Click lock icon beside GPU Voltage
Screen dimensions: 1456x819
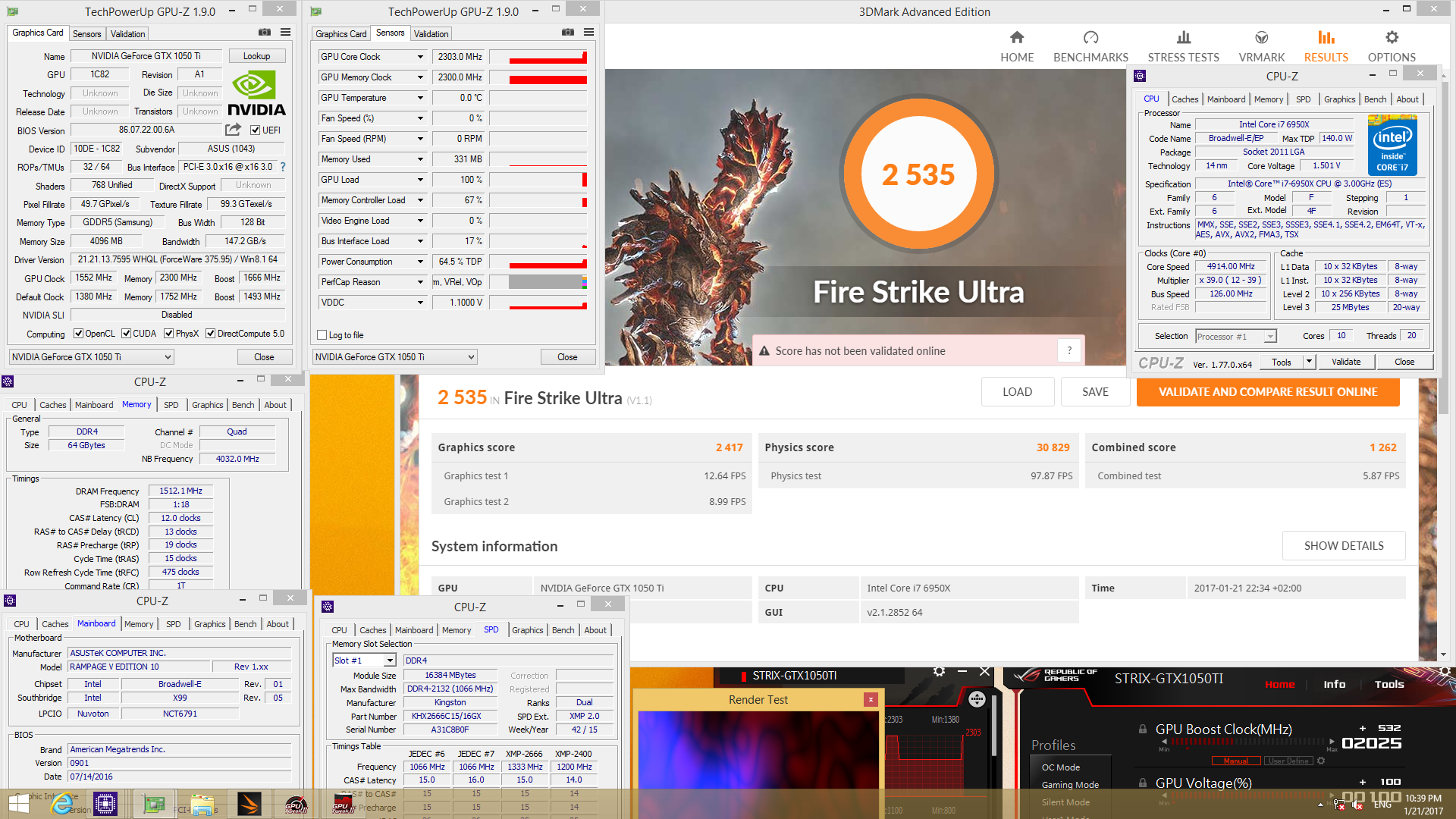(1142, 783)
